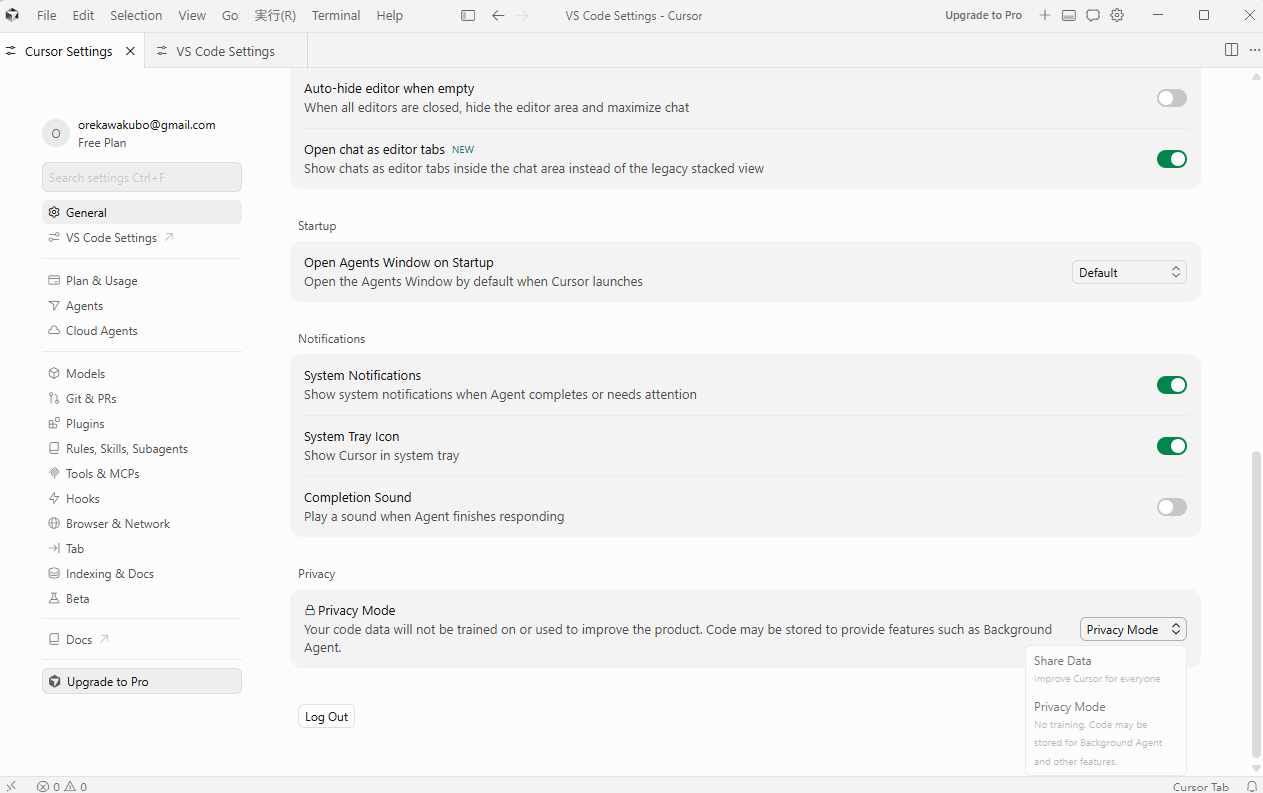
Task: Go forward with the right arrow icon
Action: (x=522, y=15)
